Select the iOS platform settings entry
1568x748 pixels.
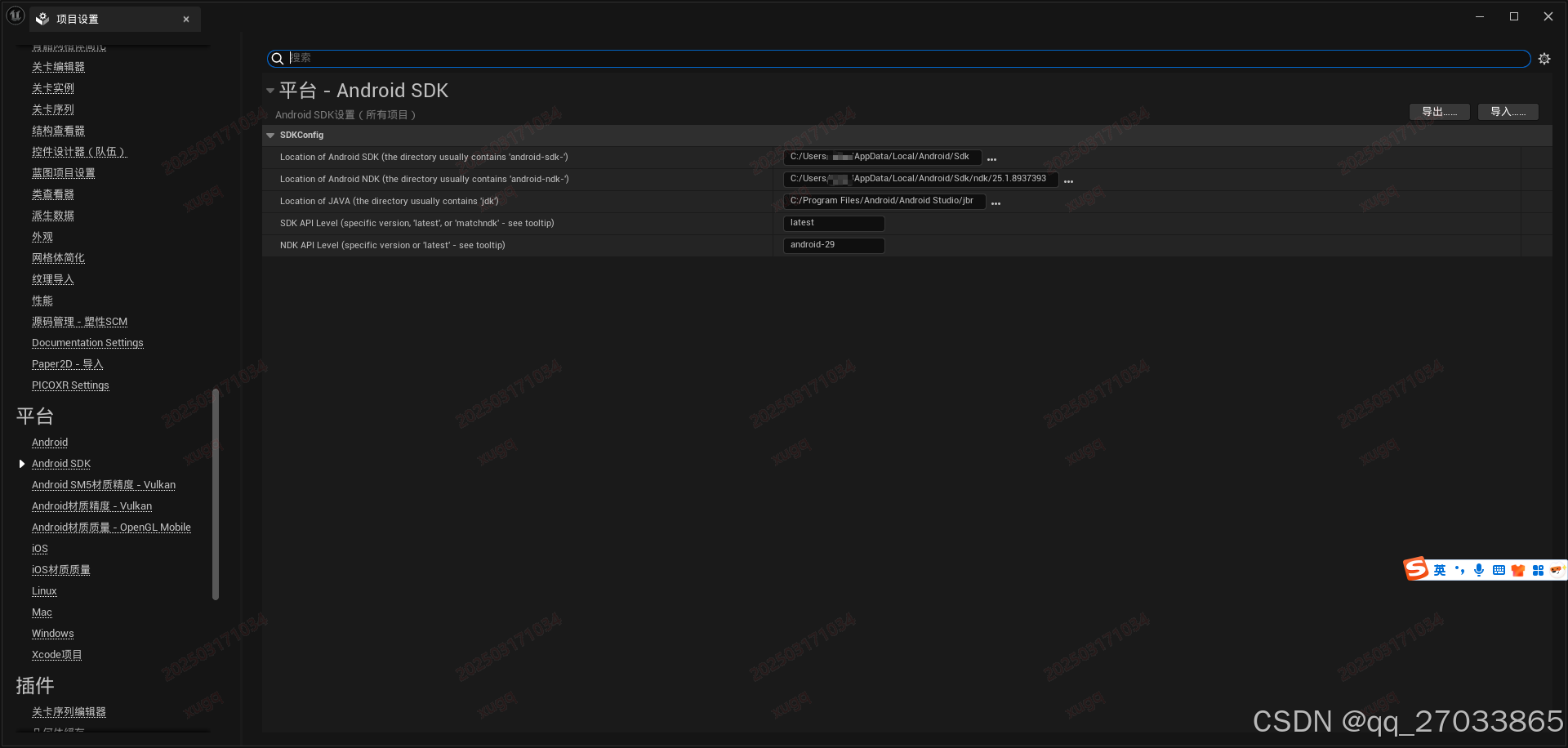click(x=39, y=548)
